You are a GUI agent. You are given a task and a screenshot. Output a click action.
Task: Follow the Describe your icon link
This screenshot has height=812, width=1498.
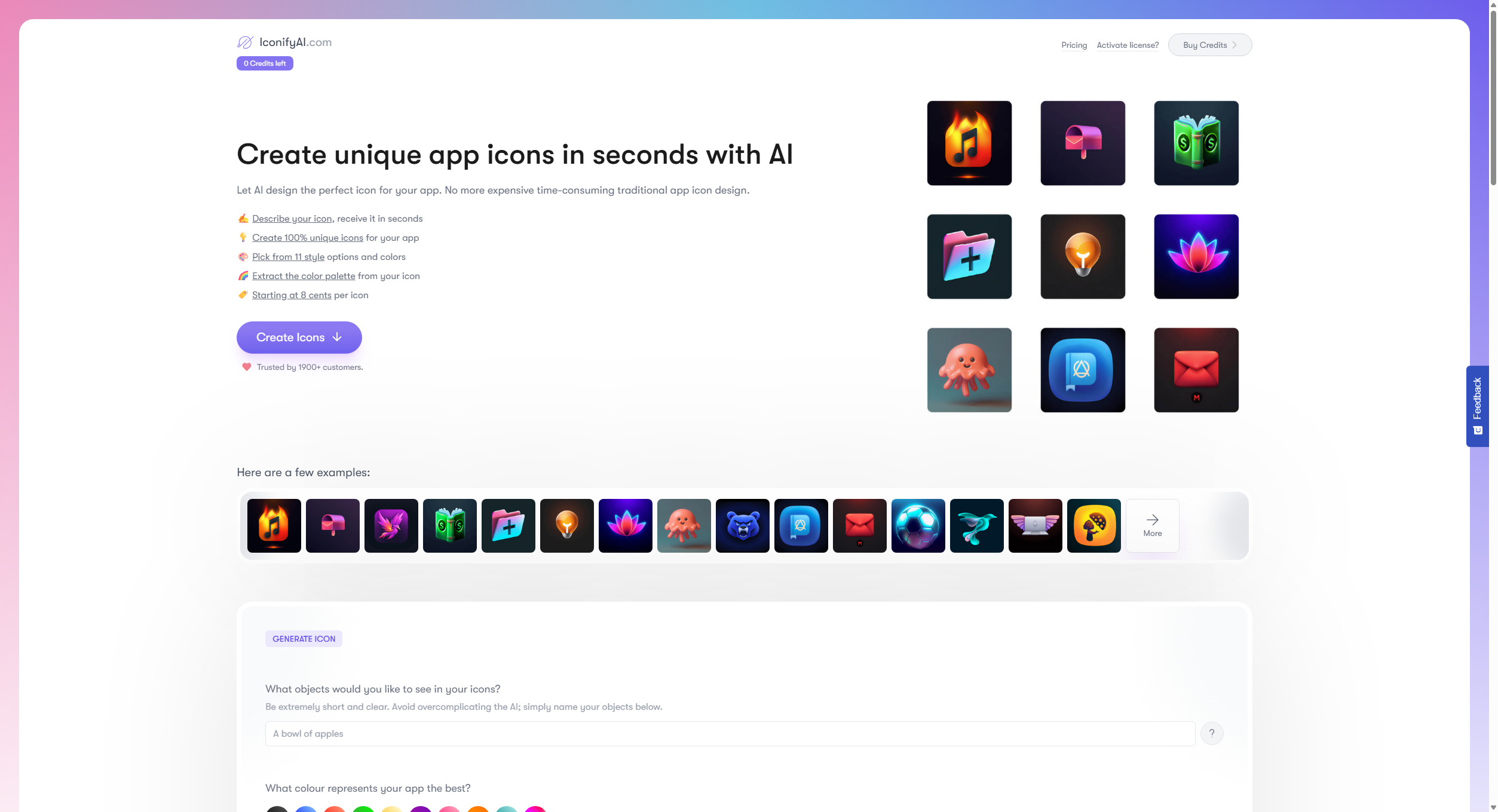[x=292, y=219]
